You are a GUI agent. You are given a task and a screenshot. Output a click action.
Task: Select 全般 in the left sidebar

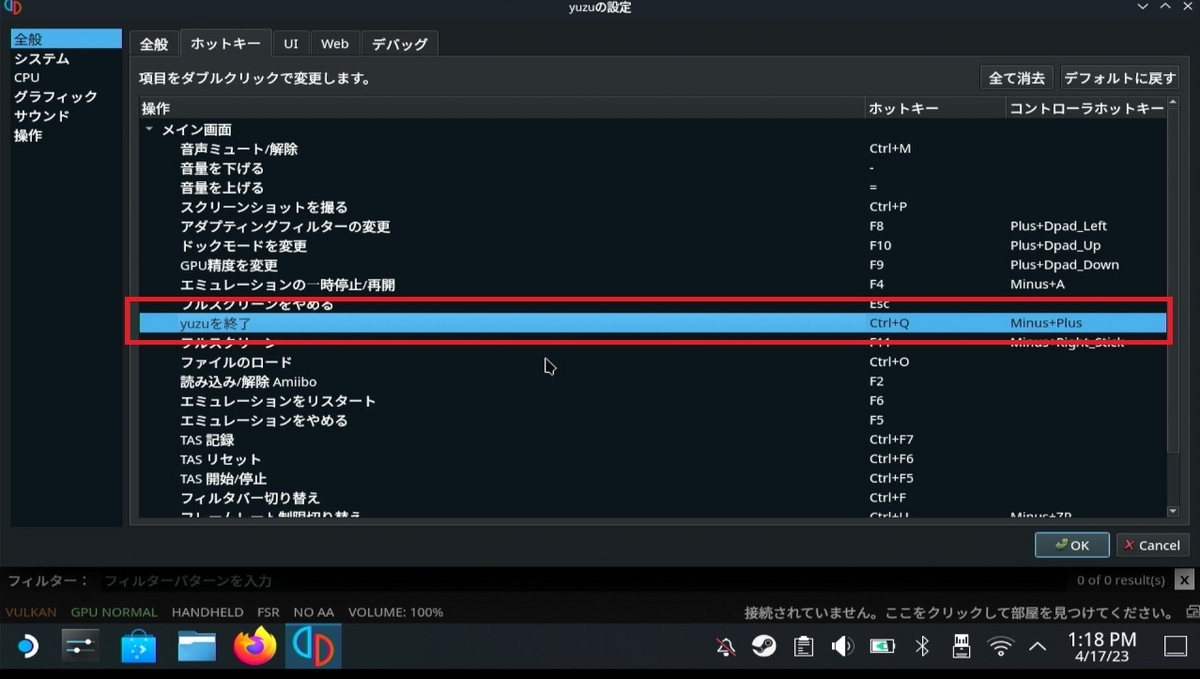66,39
